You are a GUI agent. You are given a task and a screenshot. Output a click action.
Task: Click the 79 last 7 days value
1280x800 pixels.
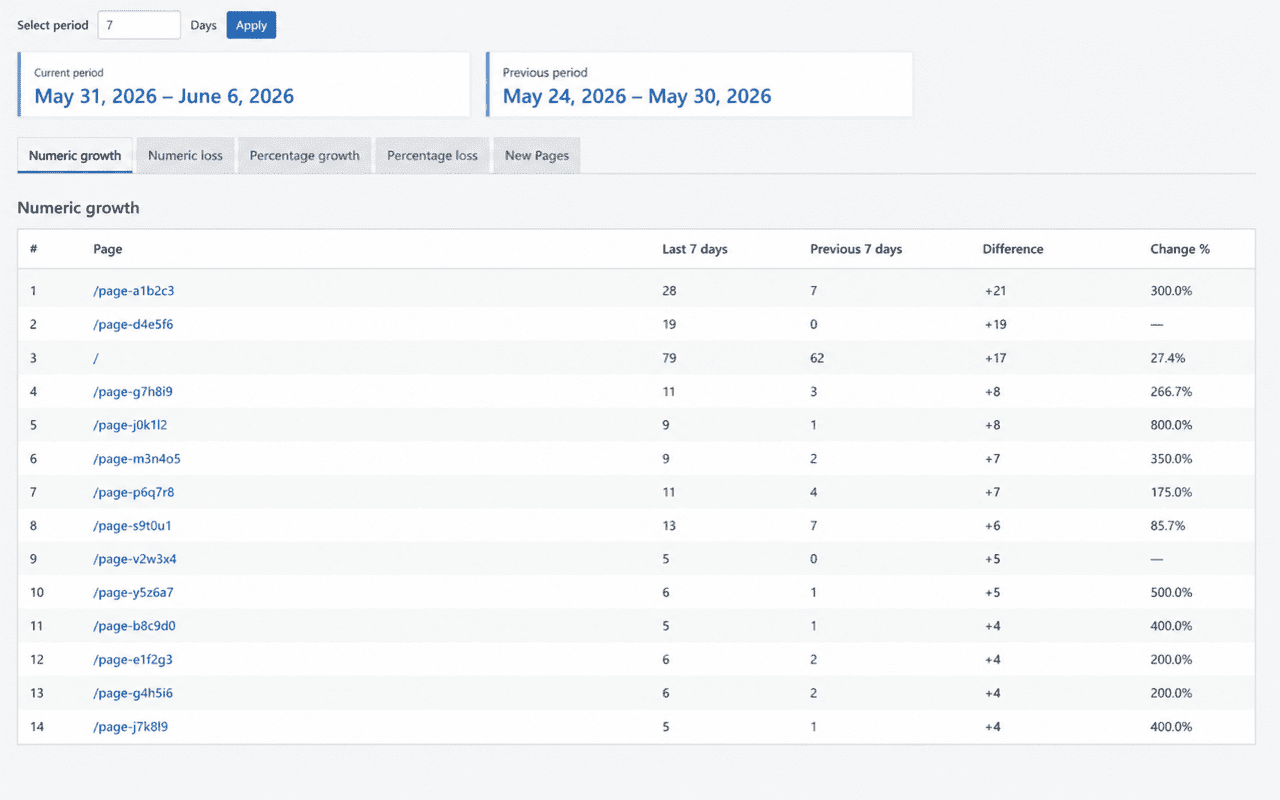coord(669,358)
